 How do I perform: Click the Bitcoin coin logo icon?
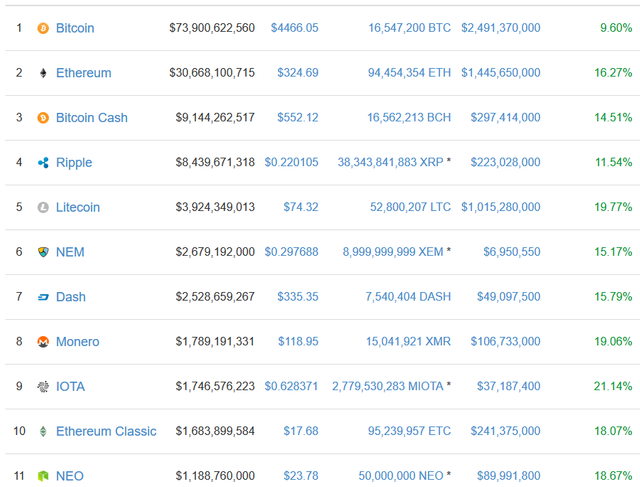click(x=43, y=28)
